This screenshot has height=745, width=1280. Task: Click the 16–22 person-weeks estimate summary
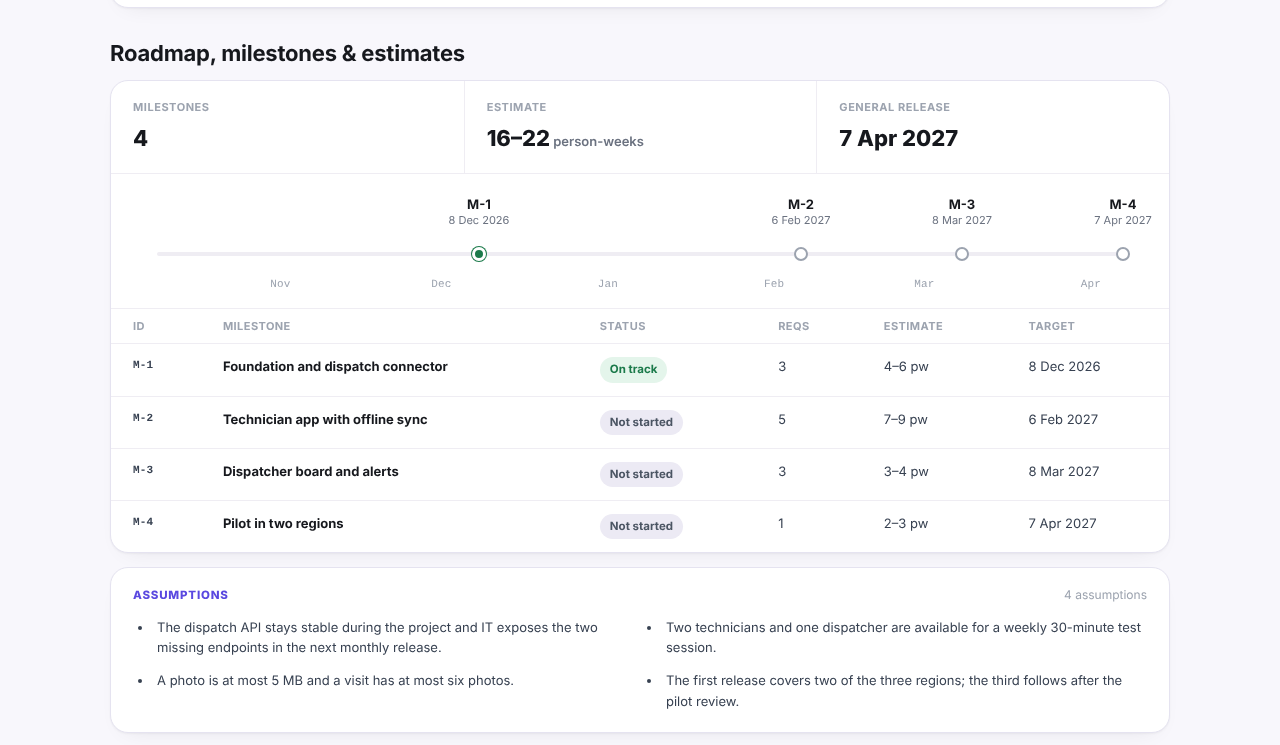click(x=565, y=139)
